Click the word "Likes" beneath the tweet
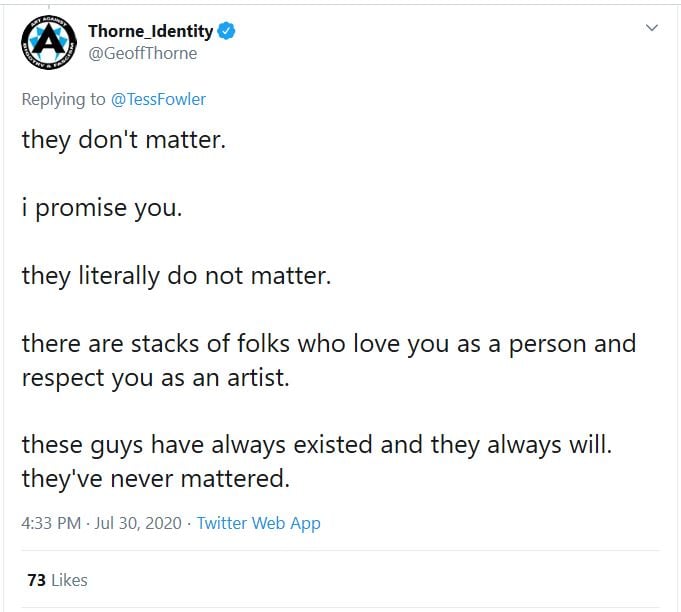This screenshot has height=612, width=681. (69, 580)
